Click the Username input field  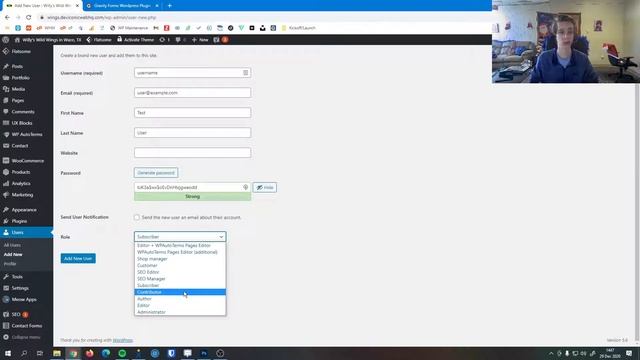click(x=192, y=73)
